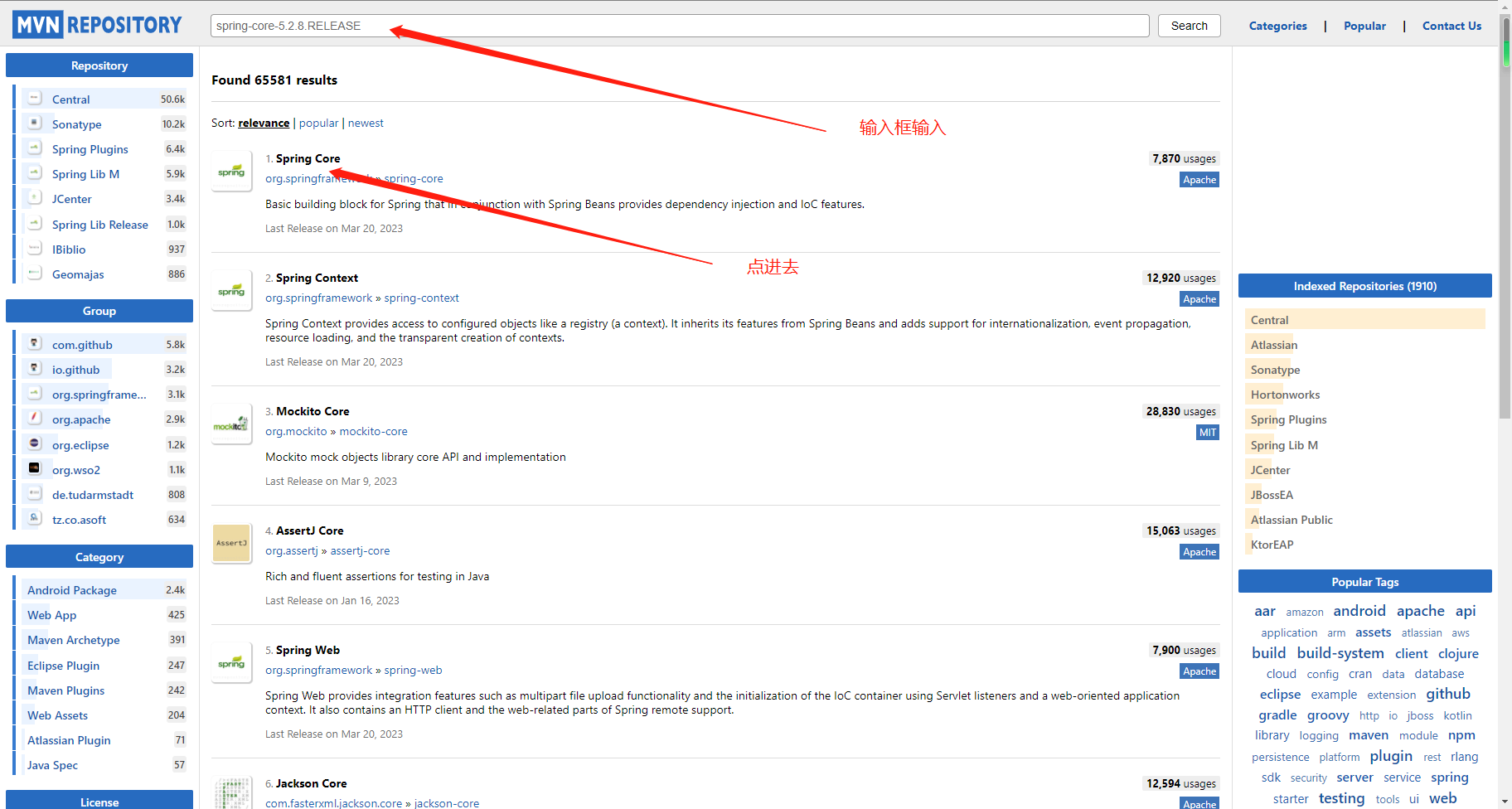Open the Contact Us menu item
The image size is (1512, 809).
coord(1451,26)
